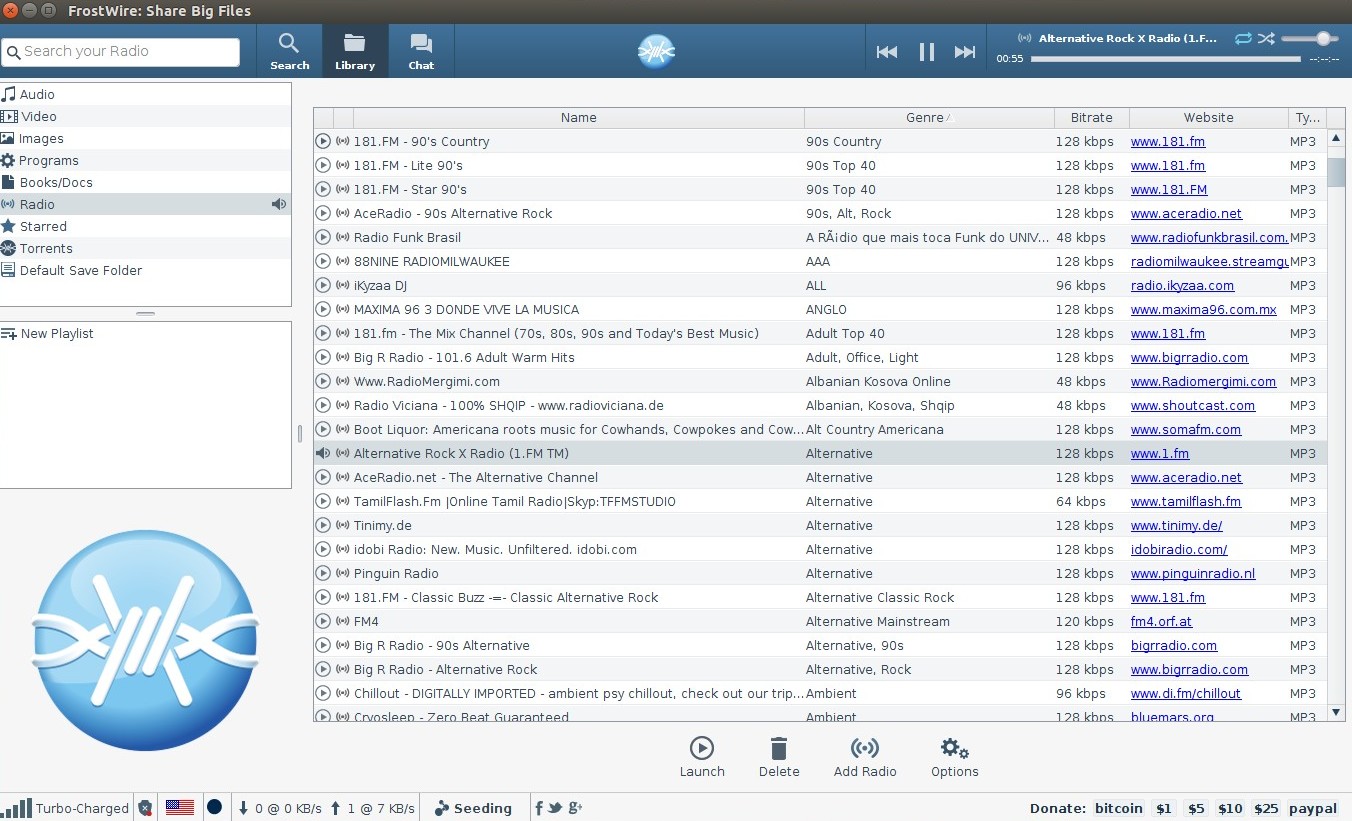
Task: Play the Www.RadioMergimi.com station
Action: 323,381
